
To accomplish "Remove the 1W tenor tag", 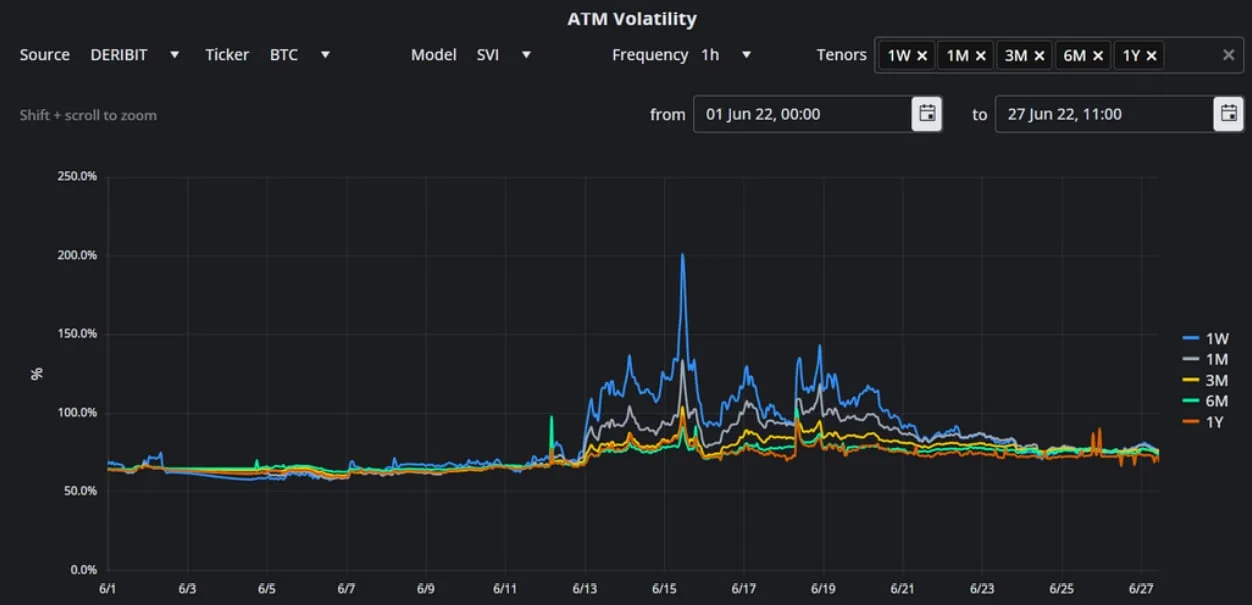I will click(x=922, y=56).
